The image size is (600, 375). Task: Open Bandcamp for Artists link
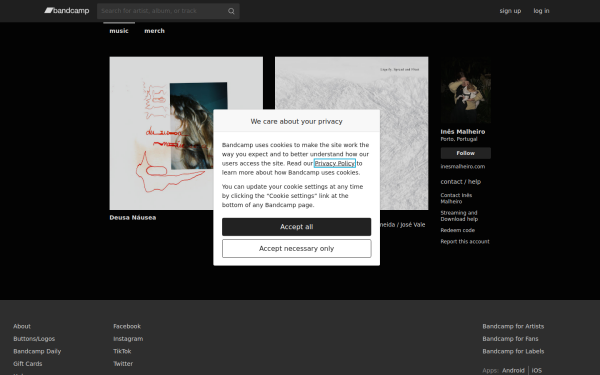(513, 326)
